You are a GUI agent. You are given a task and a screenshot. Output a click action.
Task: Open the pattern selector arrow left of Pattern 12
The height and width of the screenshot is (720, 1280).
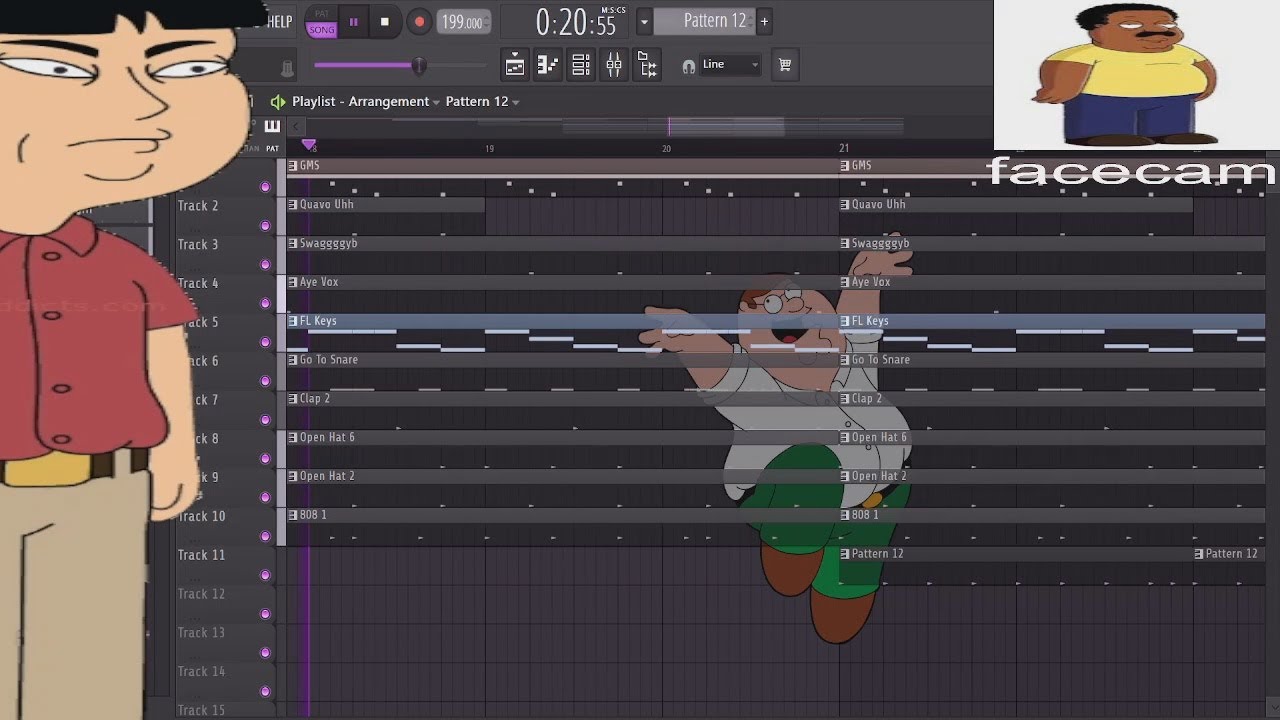[644, 21]
